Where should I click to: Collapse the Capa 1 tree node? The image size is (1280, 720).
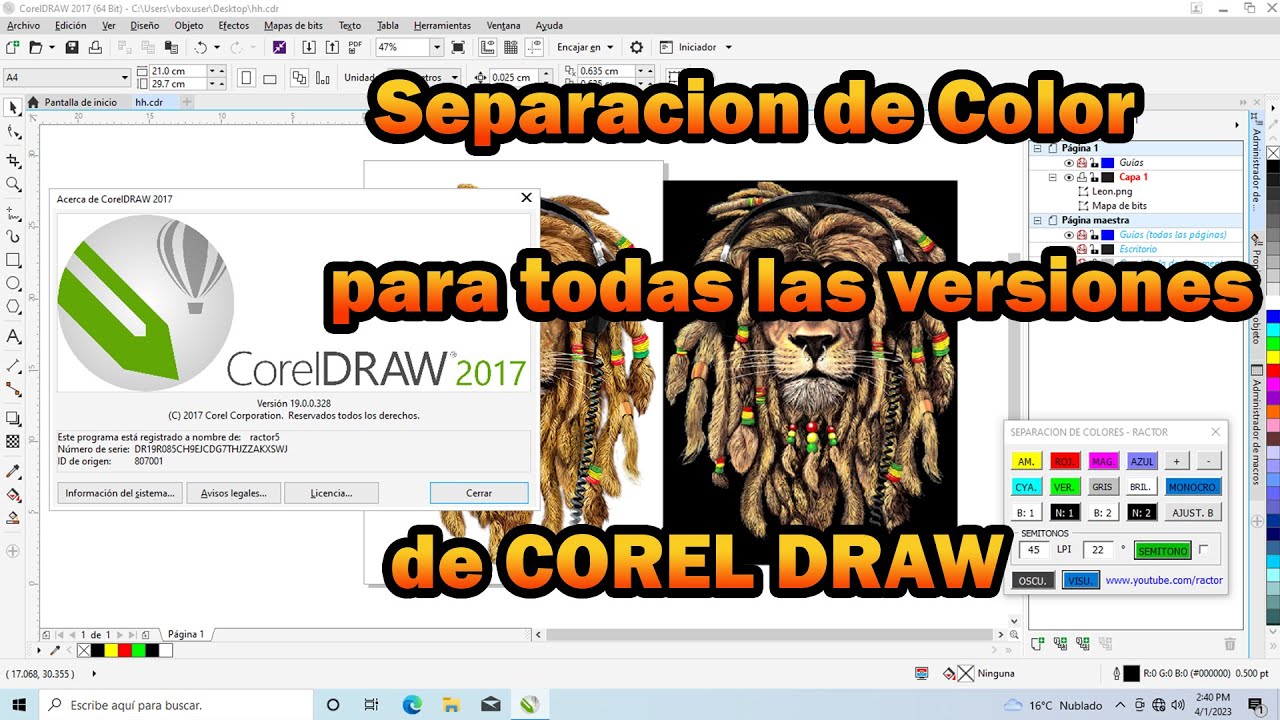[1053, 177]
